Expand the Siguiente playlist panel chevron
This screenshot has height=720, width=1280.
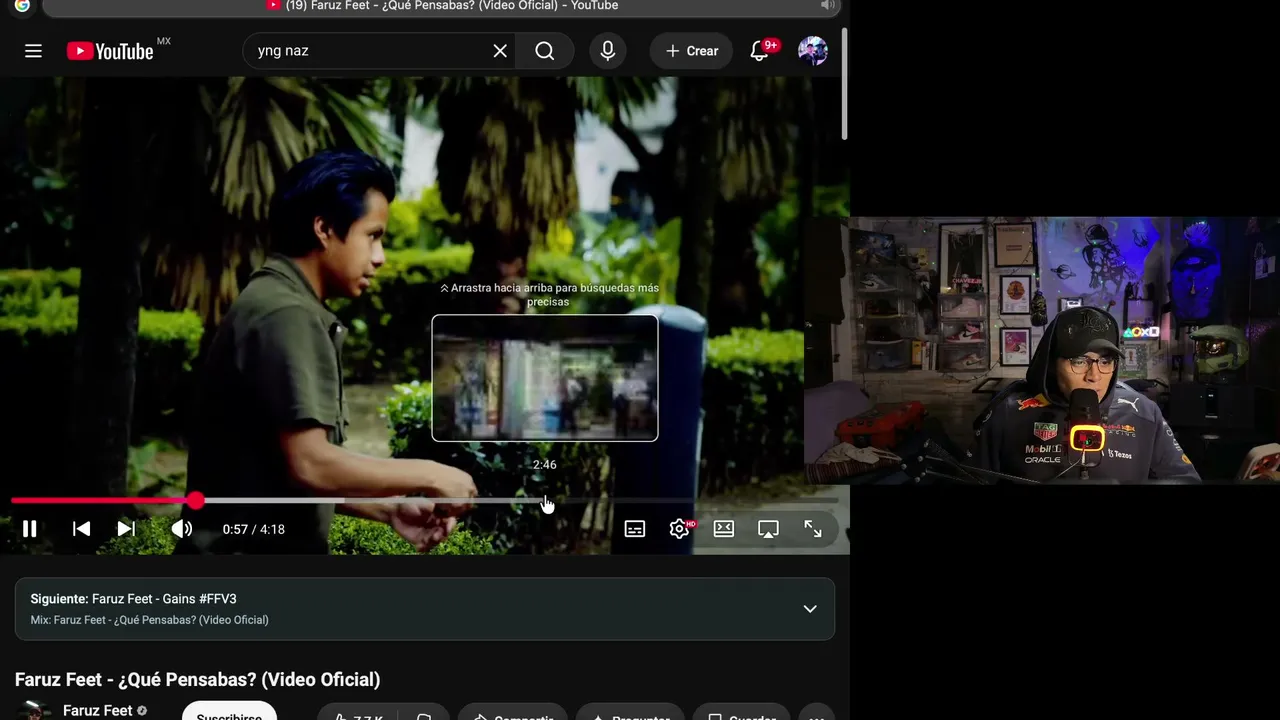tap(810, 609)
